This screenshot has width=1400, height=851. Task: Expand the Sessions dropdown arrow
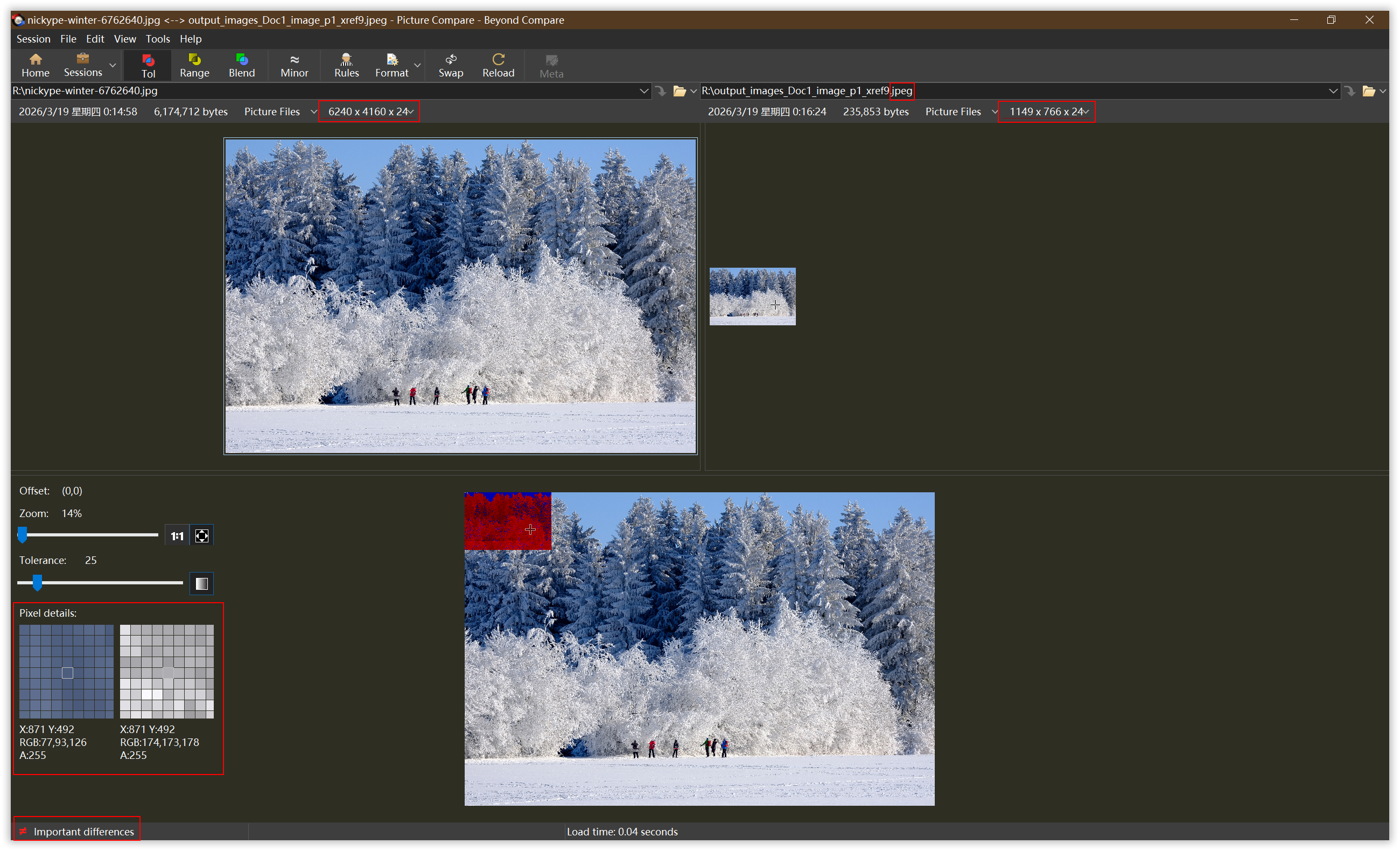[113, 65]
